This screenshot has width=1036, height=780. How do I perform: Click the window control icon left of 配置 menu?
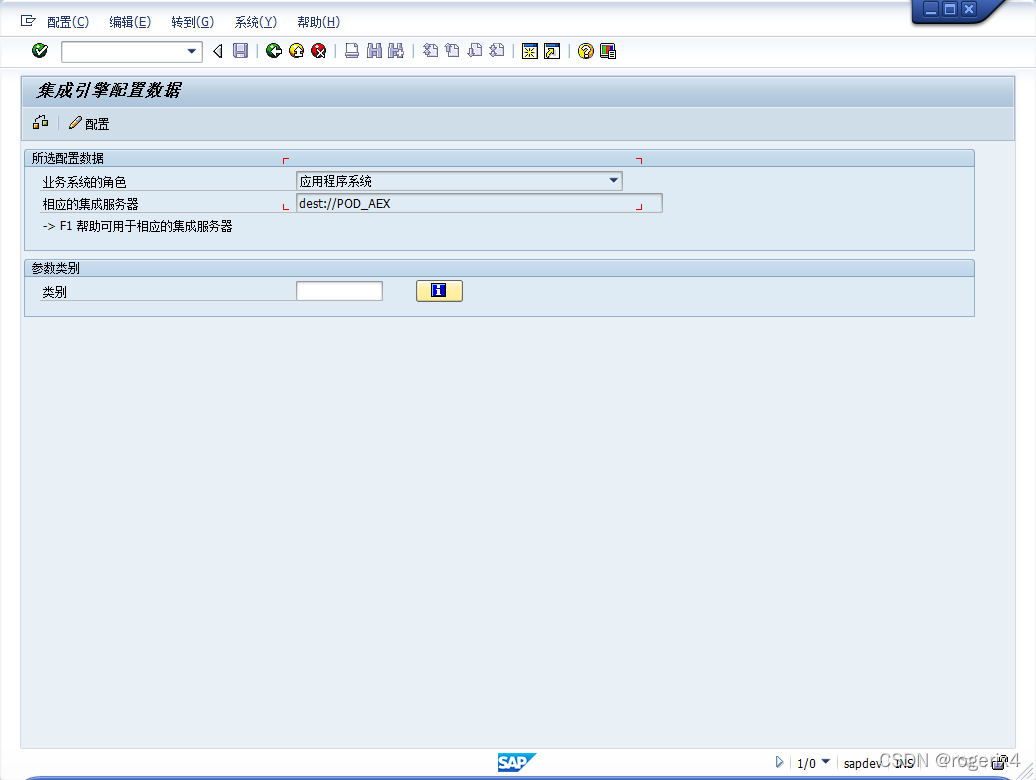tap(28, 21)
